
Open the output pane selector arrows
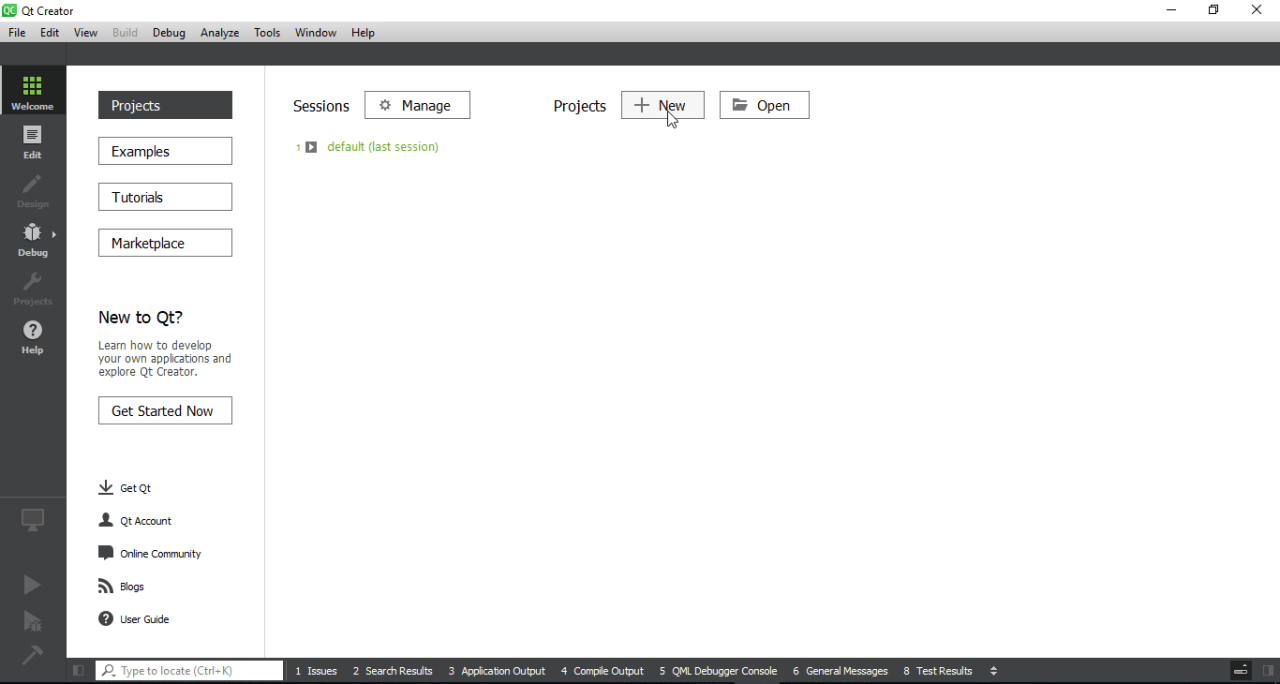pyautogui.click(x=993, y=671)
